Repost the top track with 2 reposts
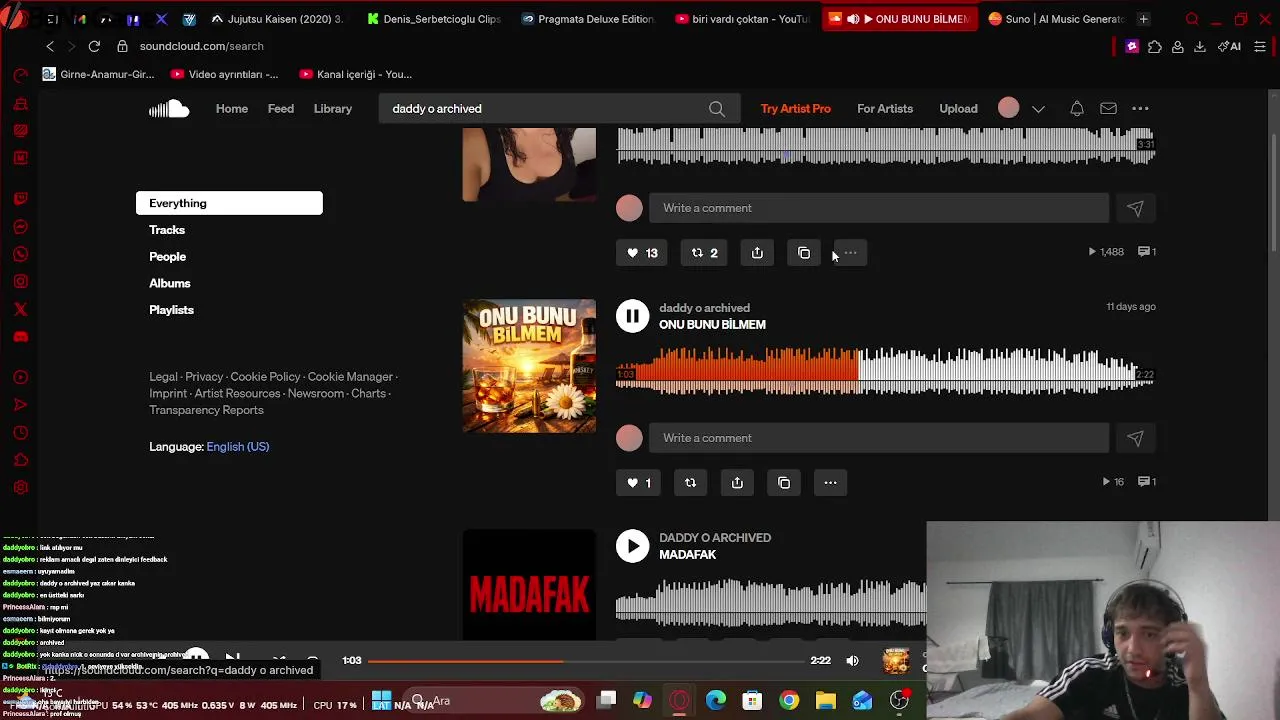 [x=705, y=253]
